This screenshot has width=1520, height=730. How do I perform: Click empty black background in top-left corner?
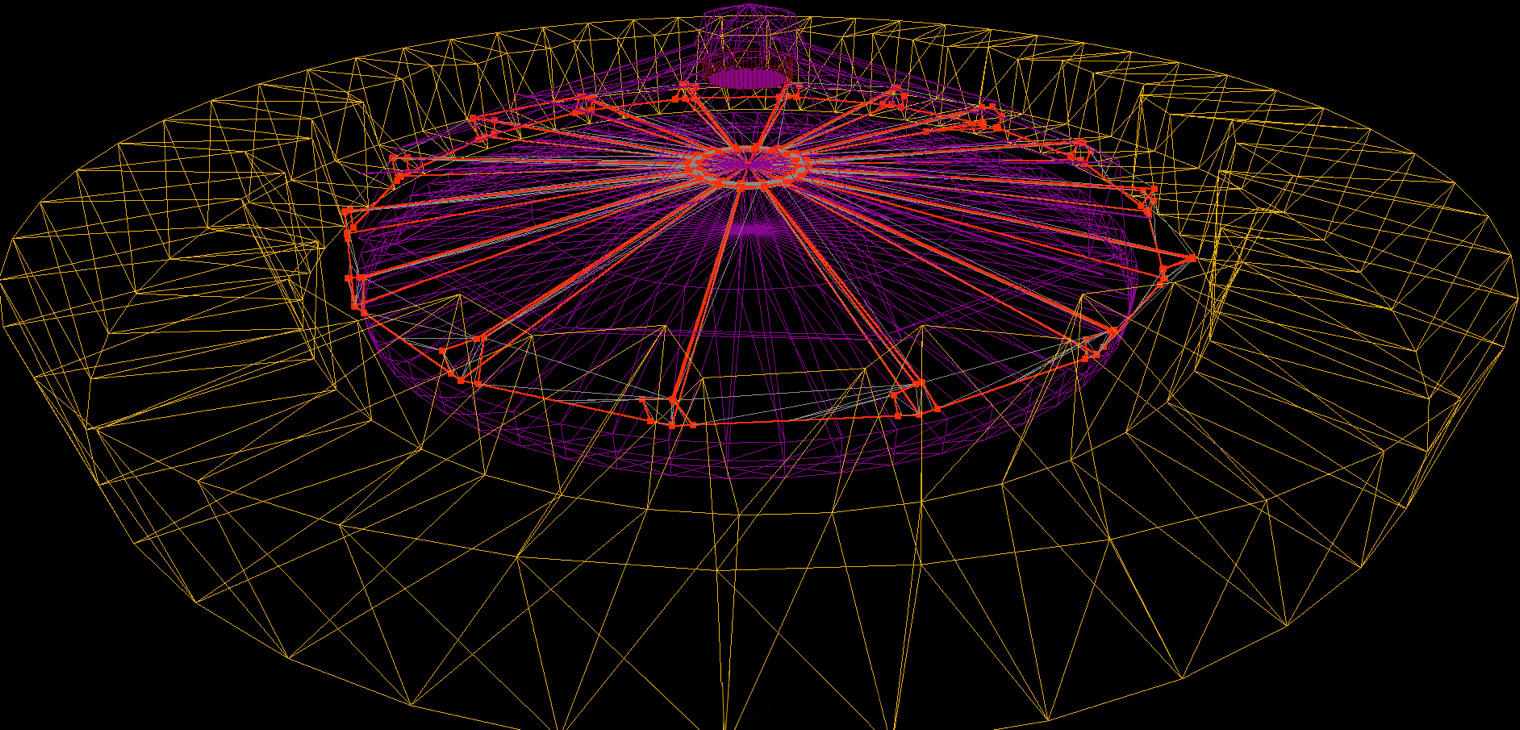click(60, 50)
